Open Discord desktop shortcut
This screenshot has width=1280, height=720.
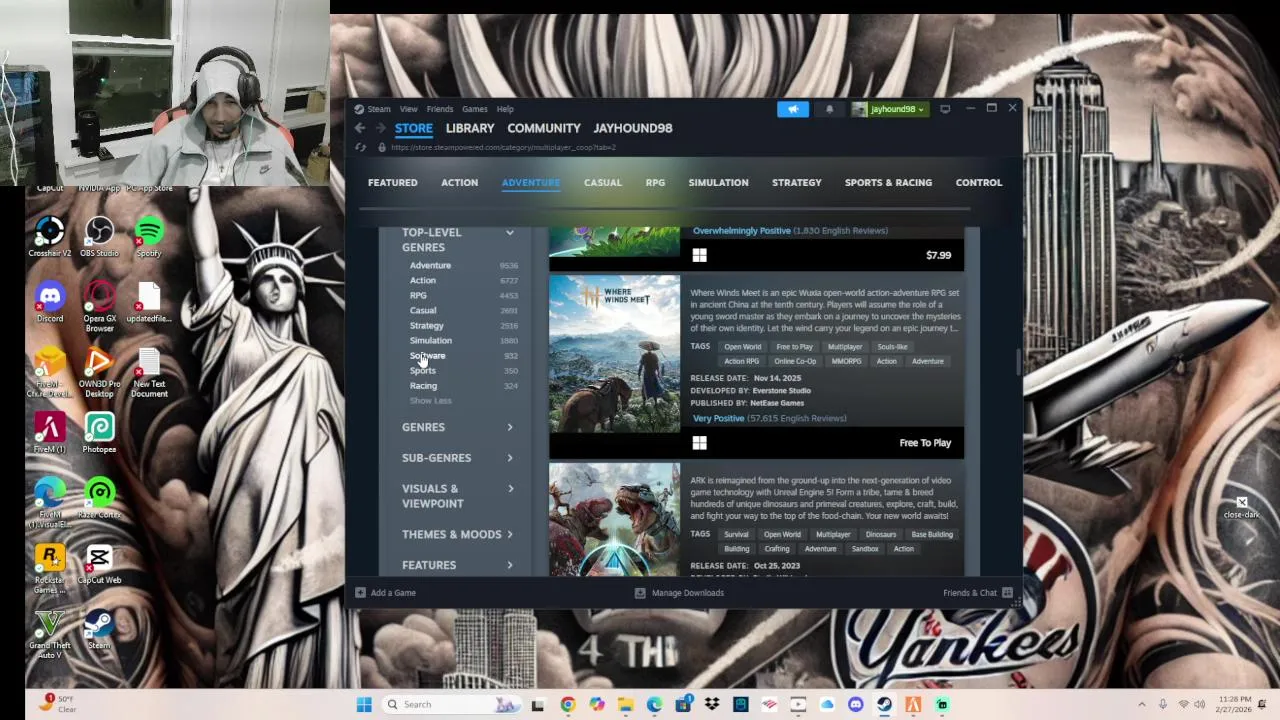tap(50, 302)
